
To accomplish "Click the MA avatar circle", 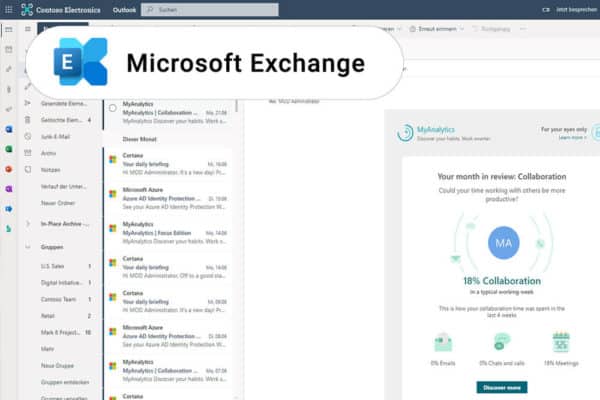I will (504, 243).
